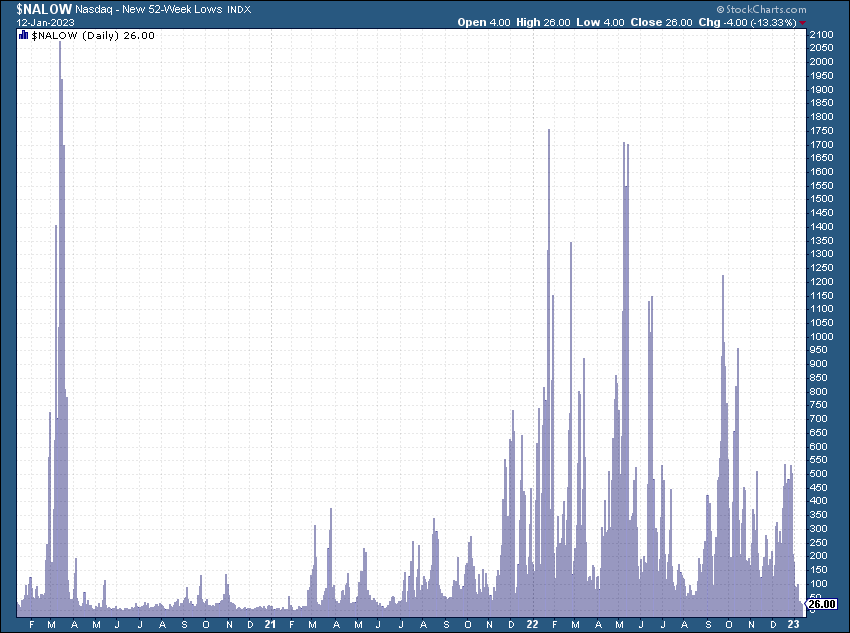Click the 1150 y-axis label
850x633 pixels.
[821, 295]
